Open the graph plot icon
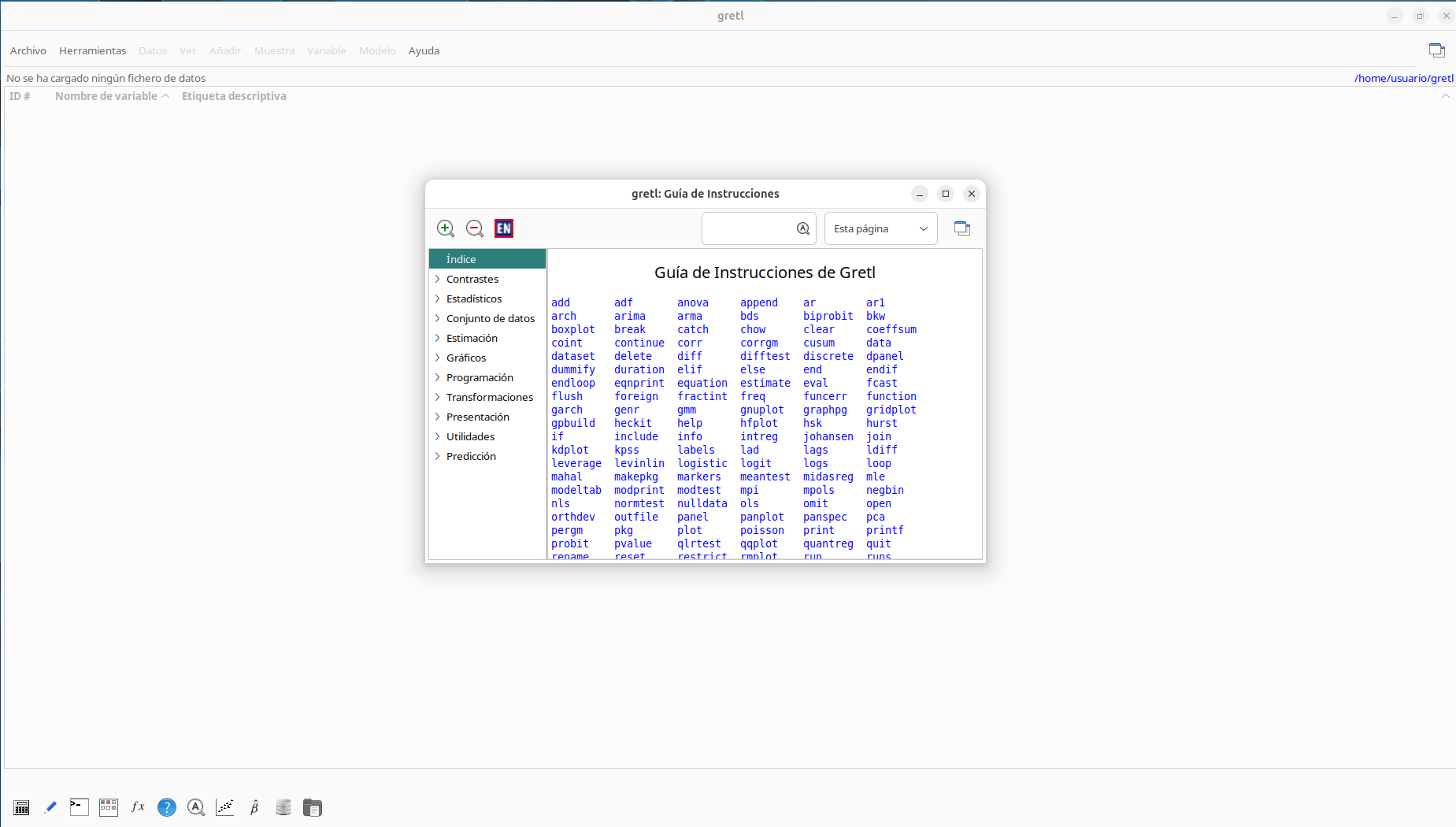Screen dimensions: 1456x827 point(225,807)
